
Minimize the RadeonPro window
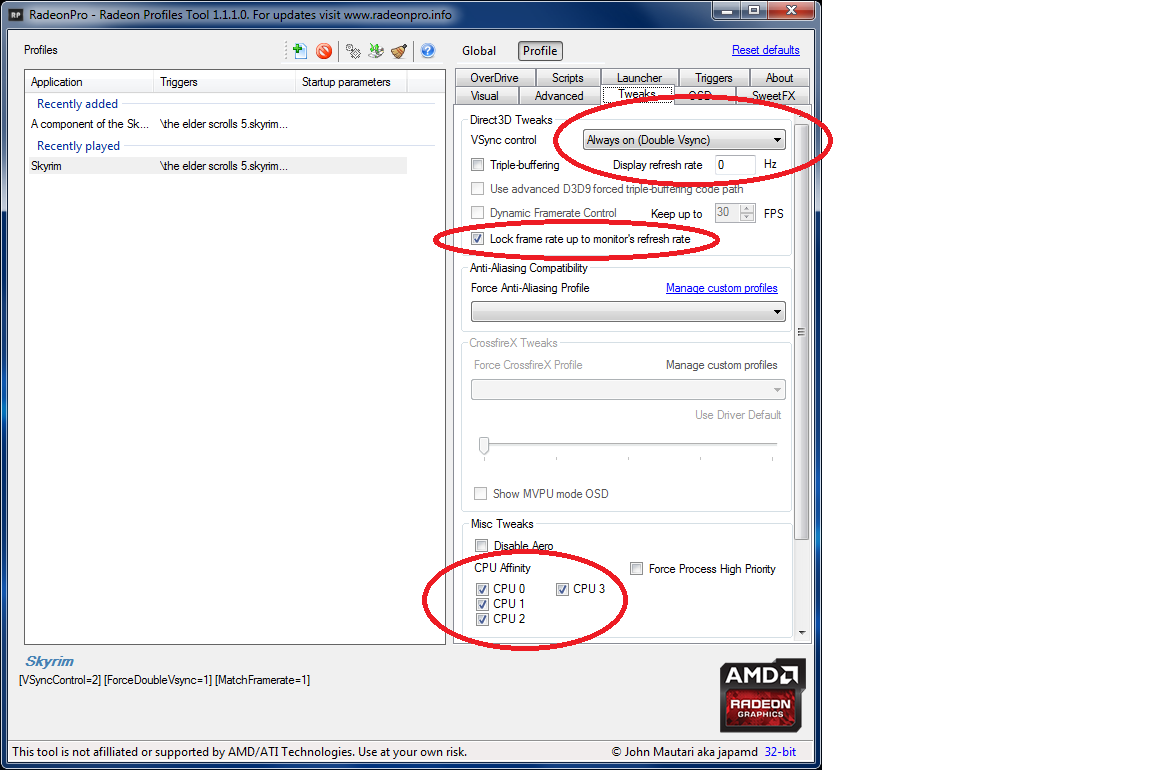727,10
